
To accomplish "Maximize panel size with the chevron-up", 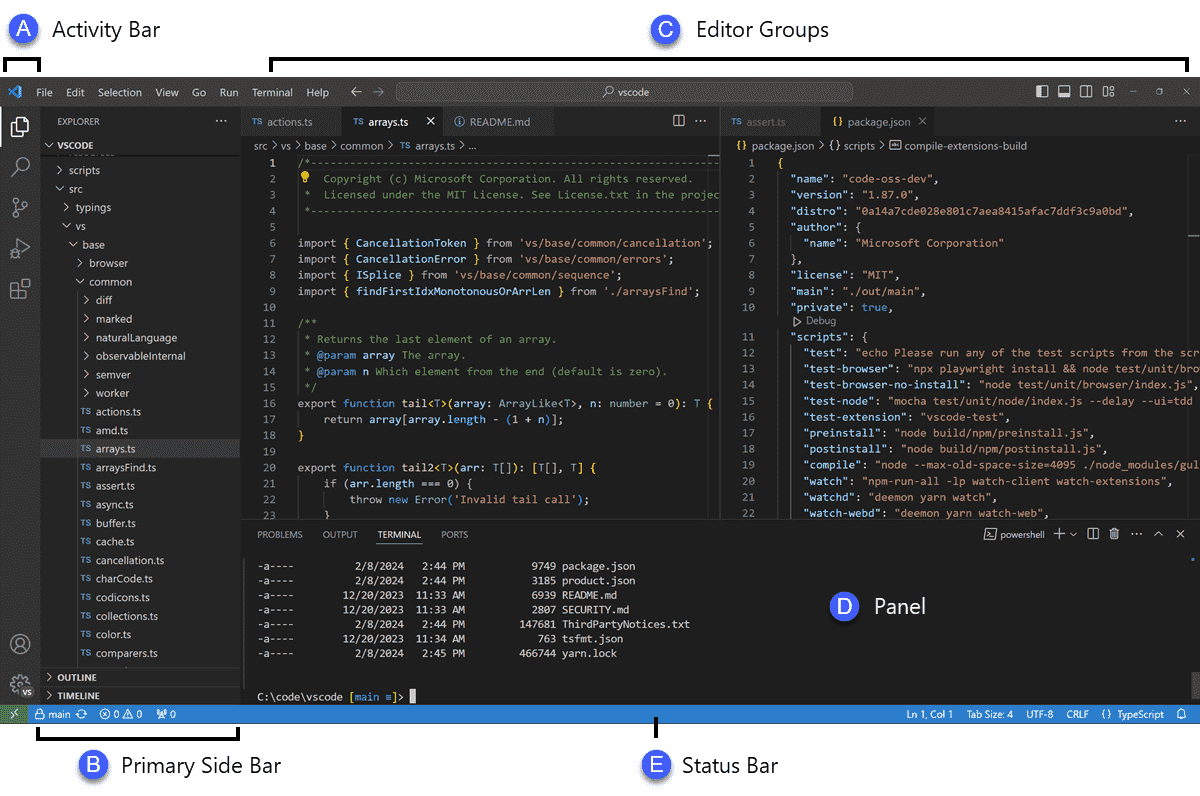I will point(1159,534).
